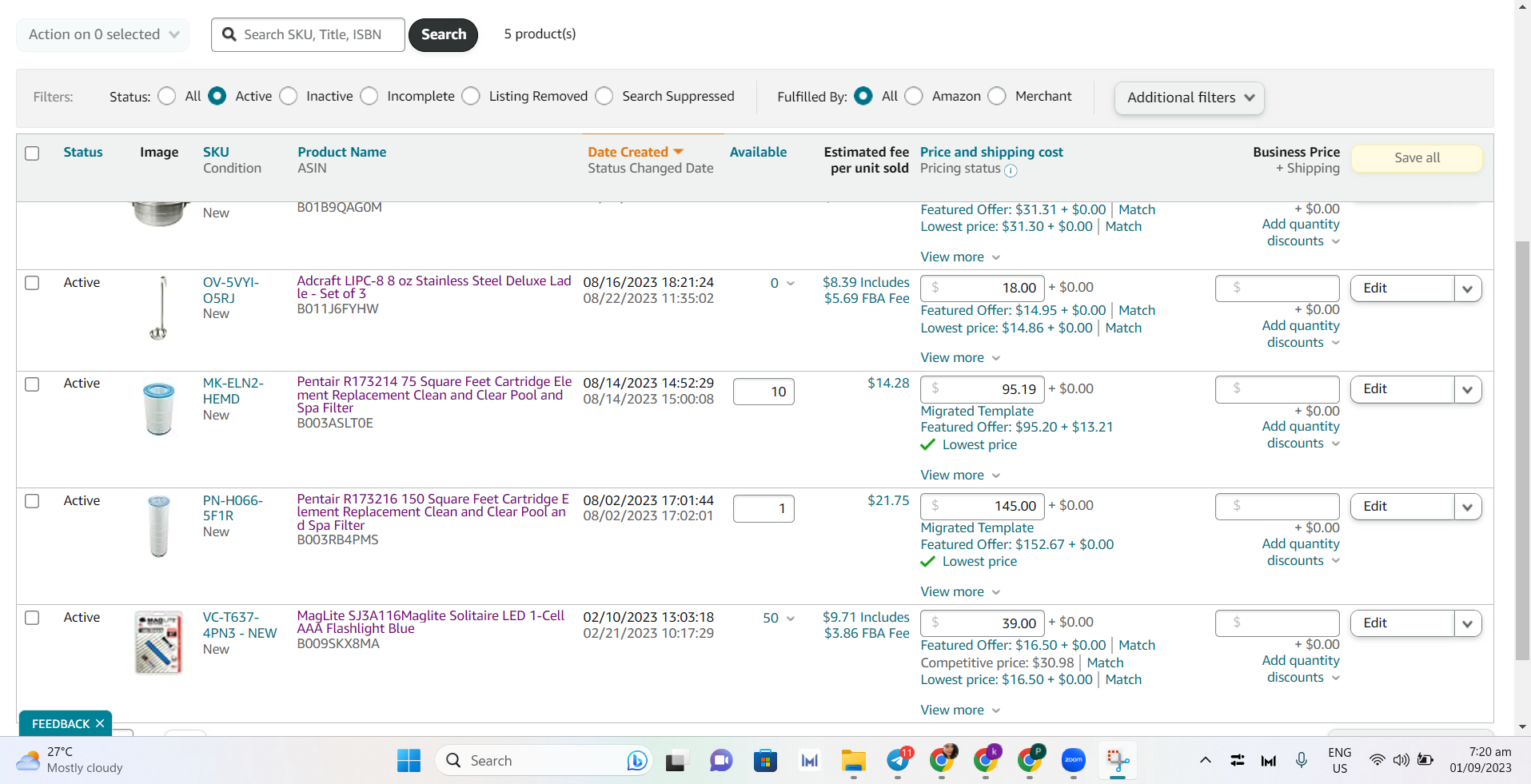The width and height of the screenshot is (1531, 784).
Task: Sort by Date Created column header
Action: pos(636,152)
